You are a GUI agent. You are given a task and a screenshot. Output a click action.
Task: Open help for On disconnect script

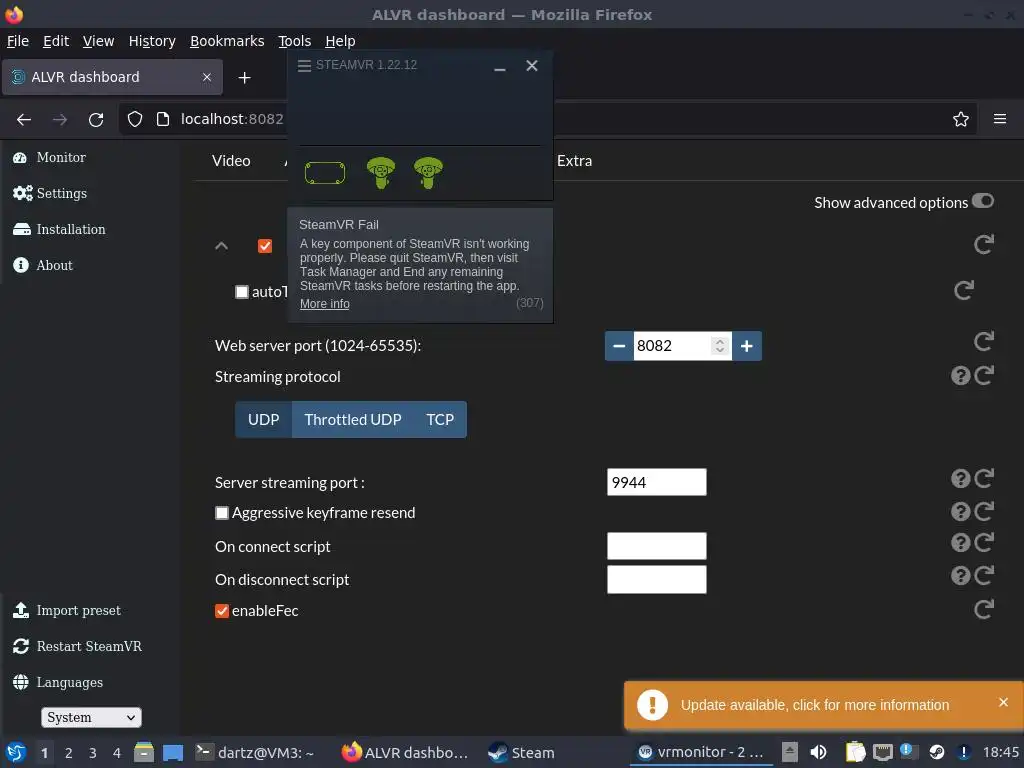point(961,575)
